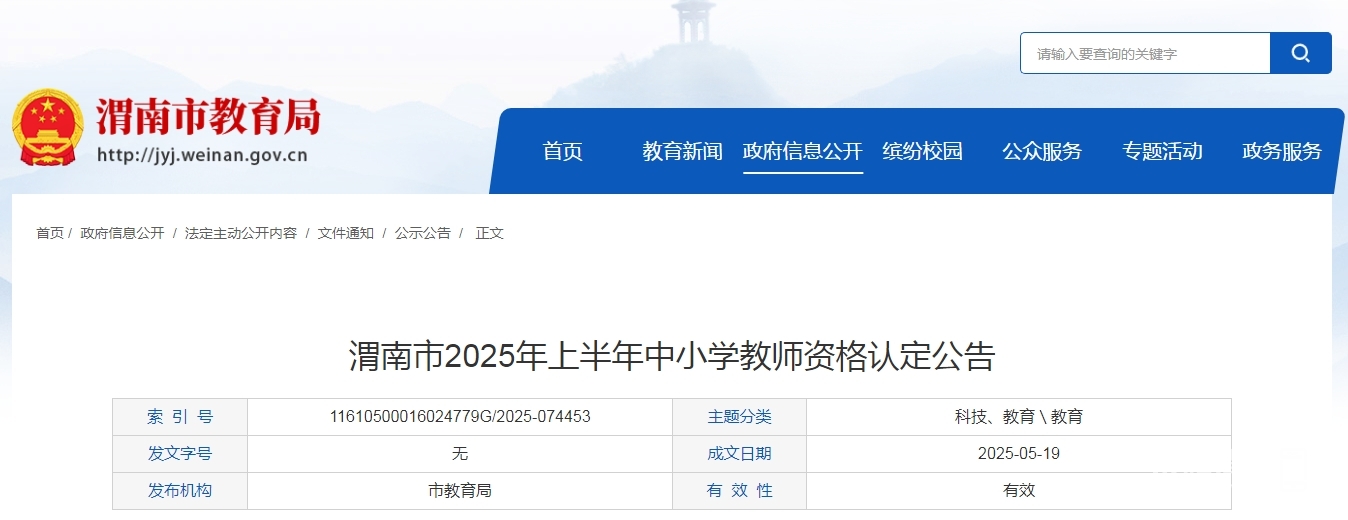Open the 文件通知 breadcrumb link
Viewport: 1348px width, 520px height.
pos(346,233)
